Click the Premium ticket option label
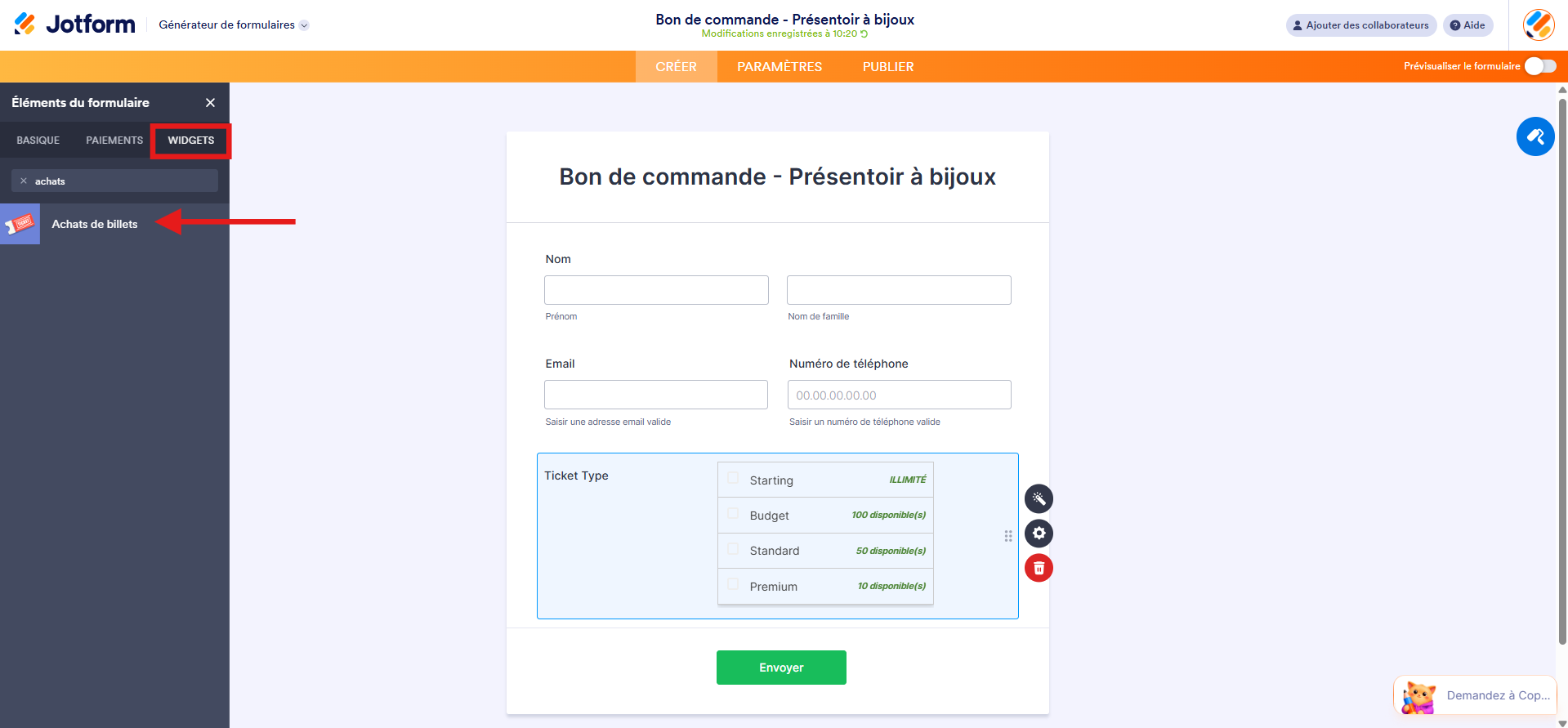Screen dimensions: 1568x728 click(x=773, y=587)
